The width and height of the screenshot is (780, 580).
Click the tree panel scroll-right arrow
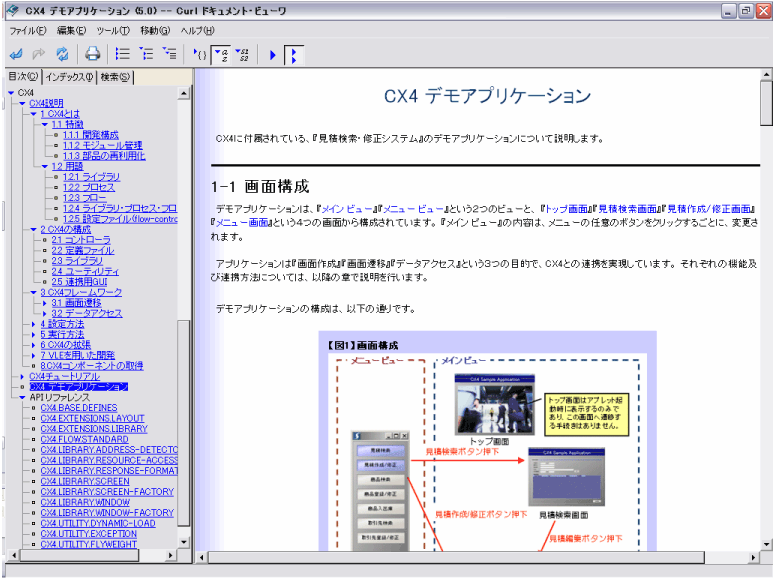pyautogui.click(x=171, y=555)
